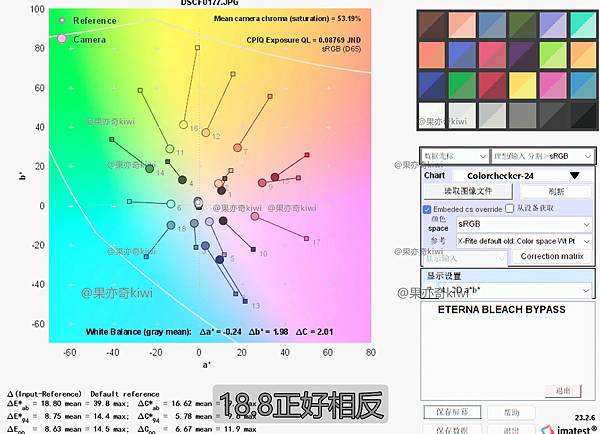Click button inside ETERNA BLEACH BYPASS box
The width and height of the screenshot is (600, 434).
click(x=563, y=391)
